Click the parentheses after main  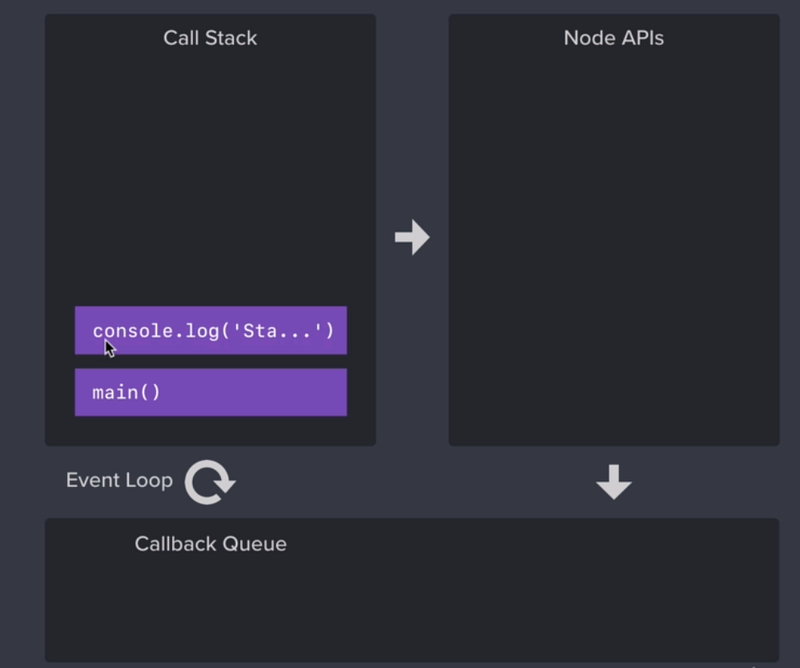(x=150, y=392)
